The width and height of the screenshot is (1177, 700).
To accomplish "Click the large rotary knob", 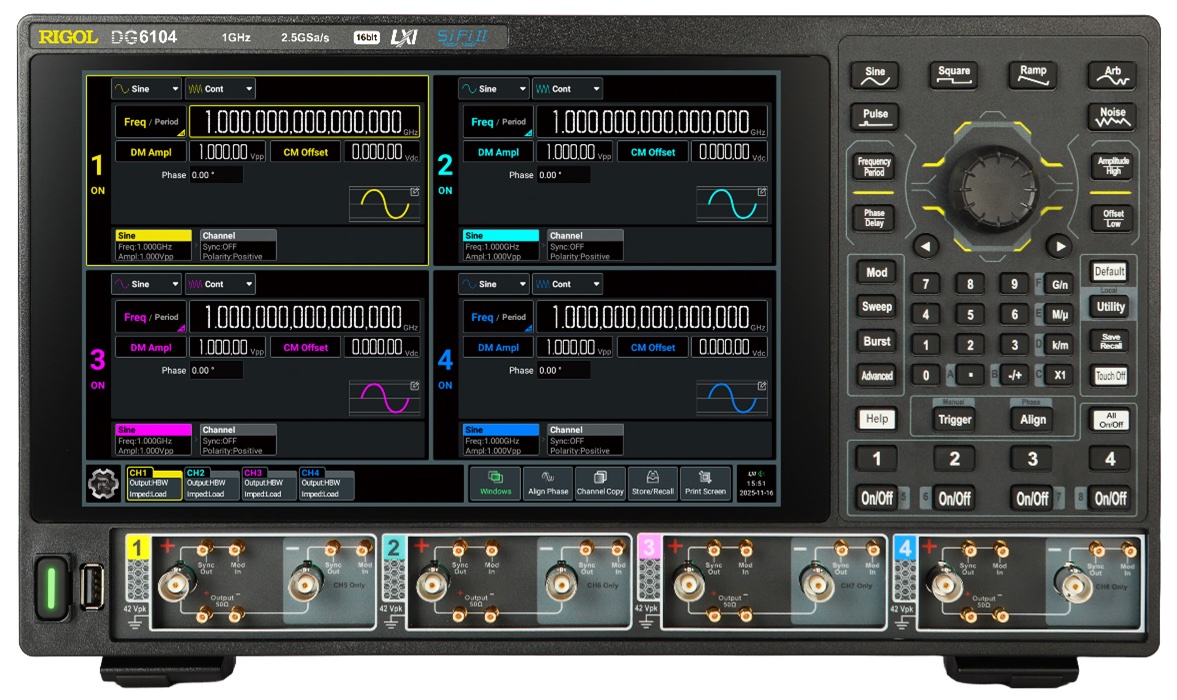I will [992, 188].
